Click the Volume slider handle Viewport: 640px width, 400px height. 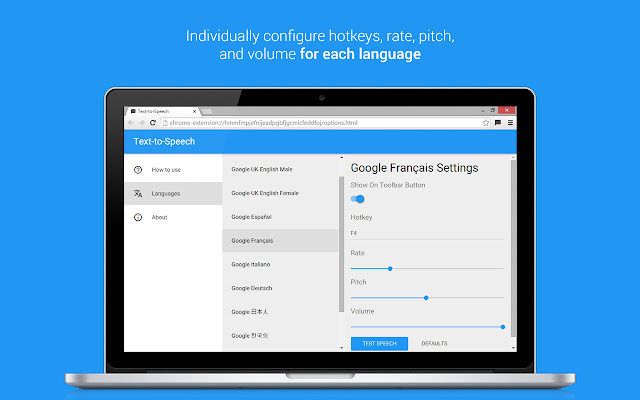503,327
